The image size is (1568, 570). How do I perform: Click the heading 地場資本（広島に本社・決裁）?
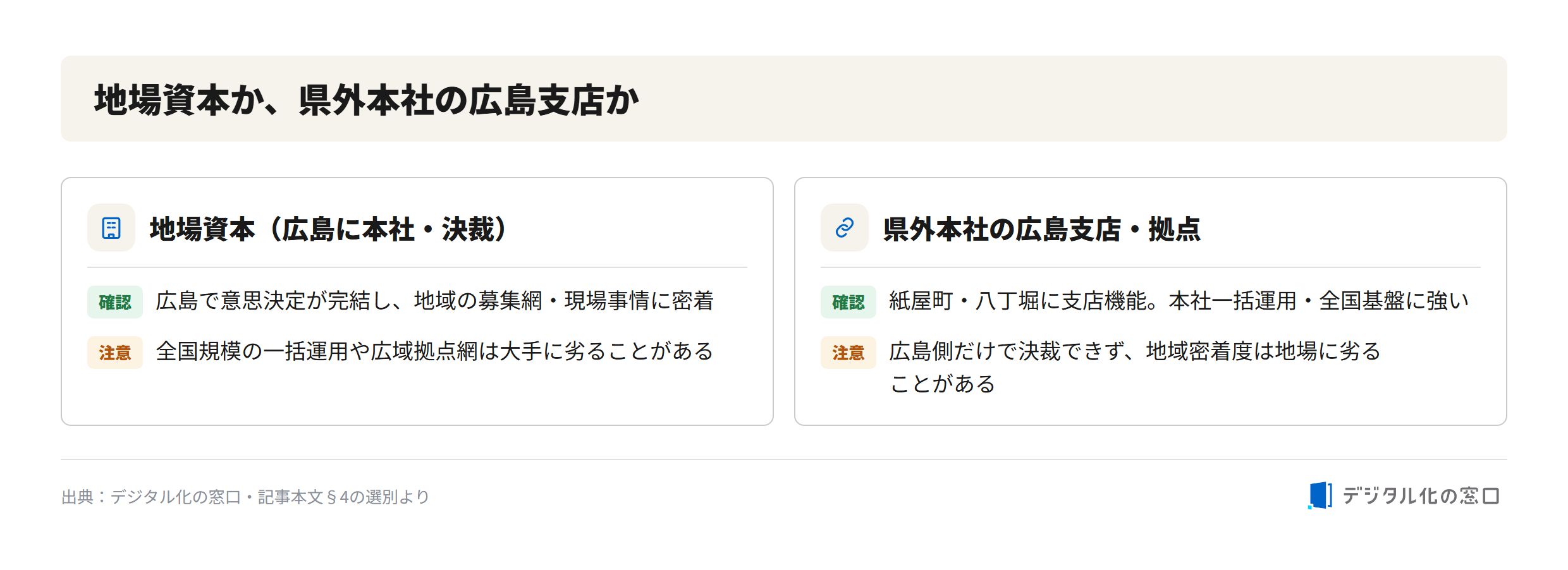[x=329, y=229]
